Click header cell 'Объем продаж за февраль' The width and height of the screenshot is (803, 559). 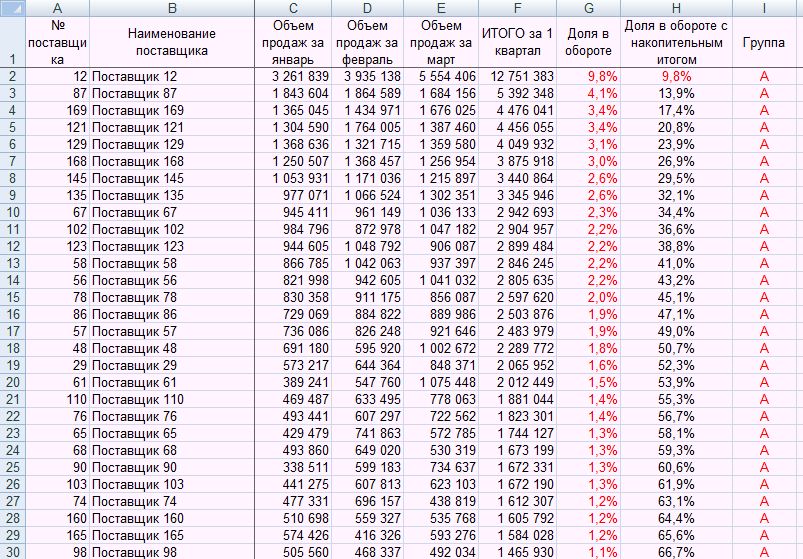click(367, 42)
